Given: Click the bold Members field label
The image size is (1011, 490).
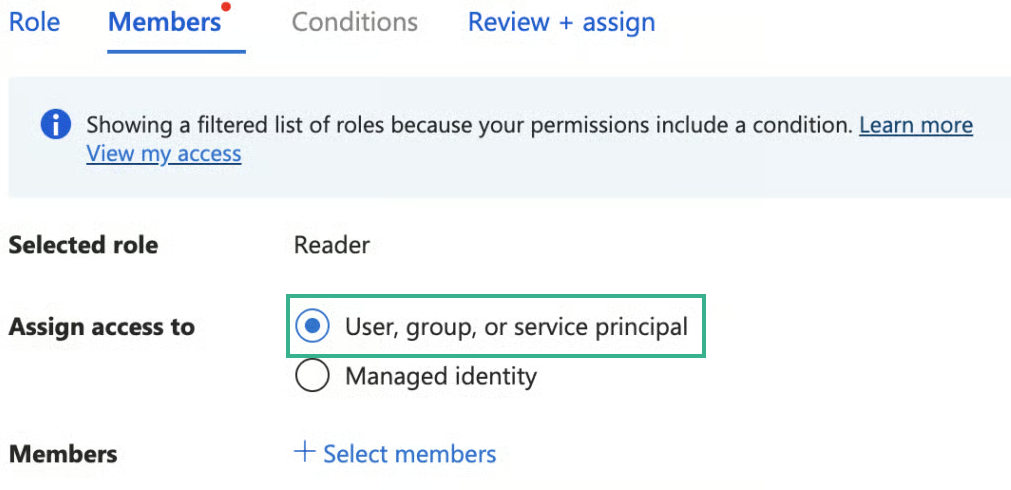Looking at the screenshot, I should pos(63,454).
